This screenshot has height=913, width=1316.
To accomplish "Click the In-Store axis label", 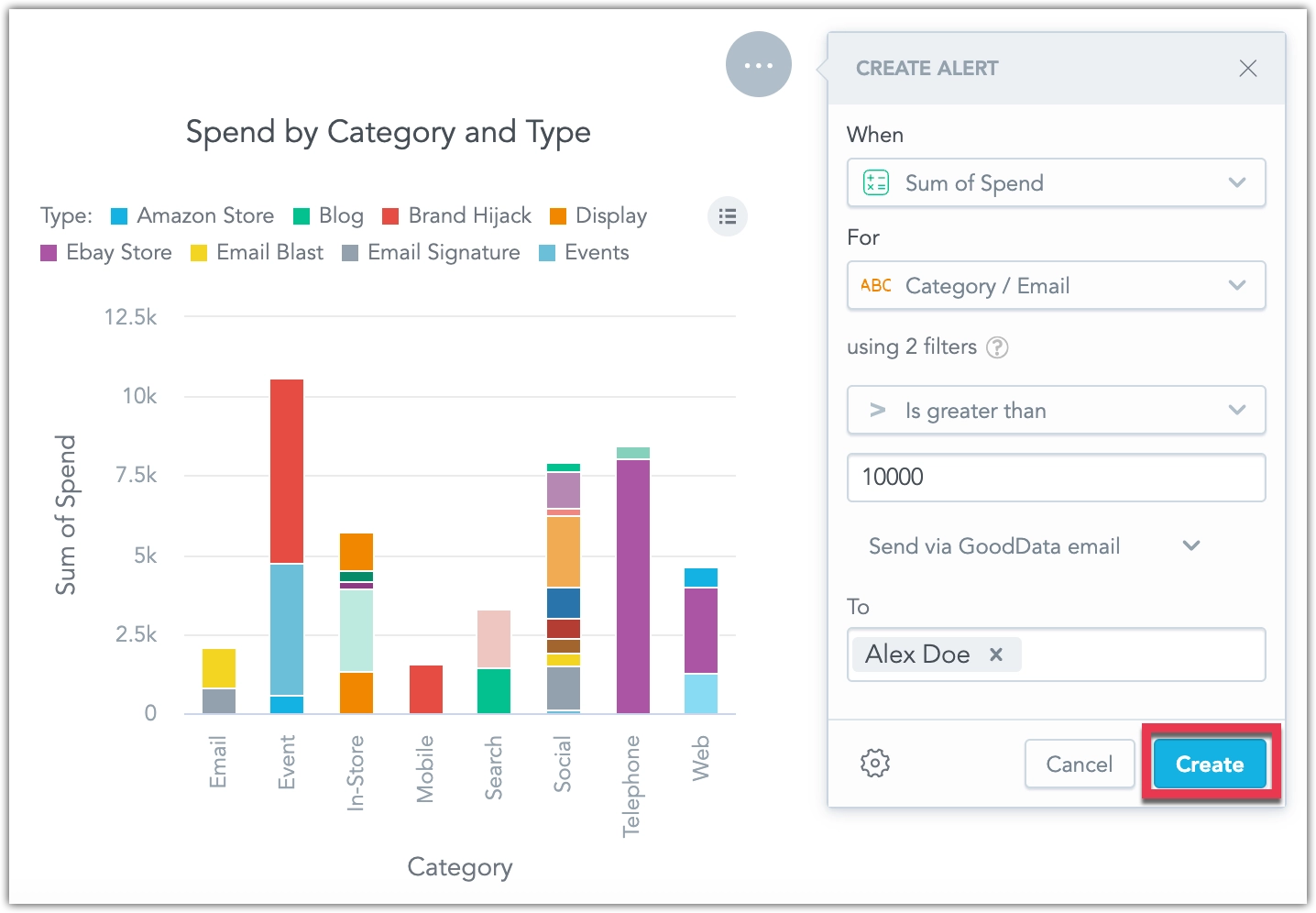I will pos(356,773).
